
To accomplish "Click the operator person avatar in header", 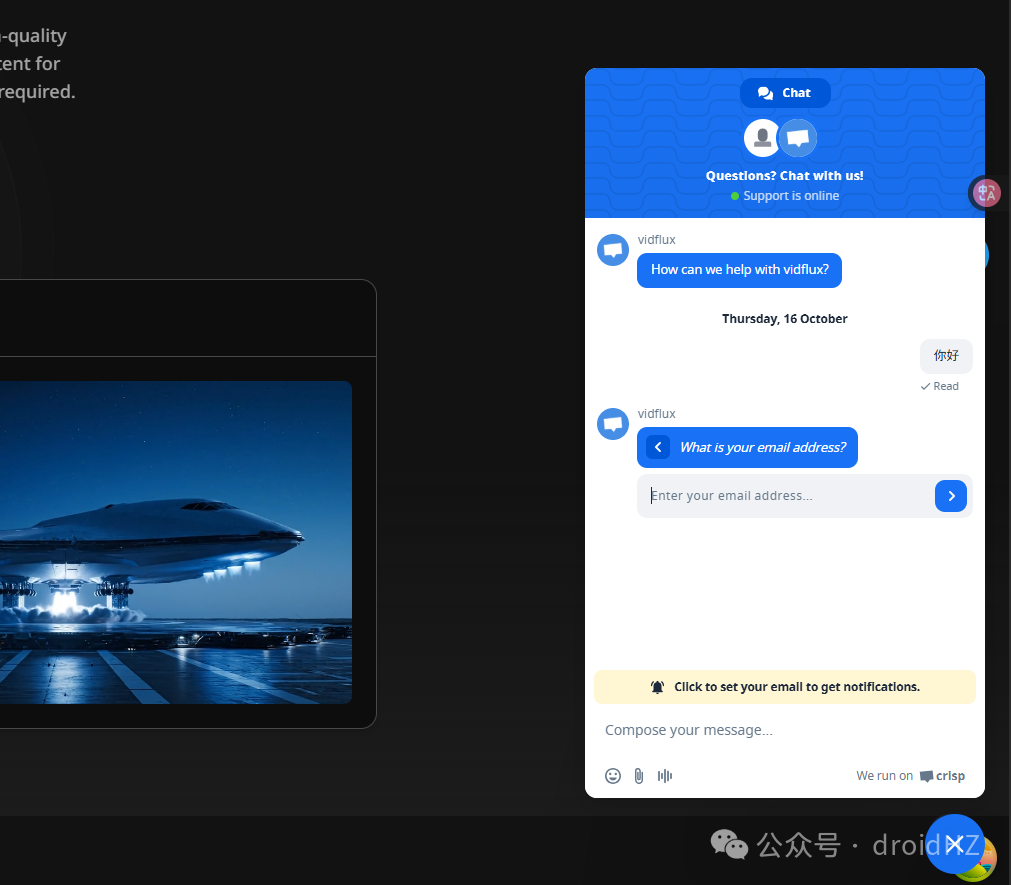I will click(x=762, y=138).
